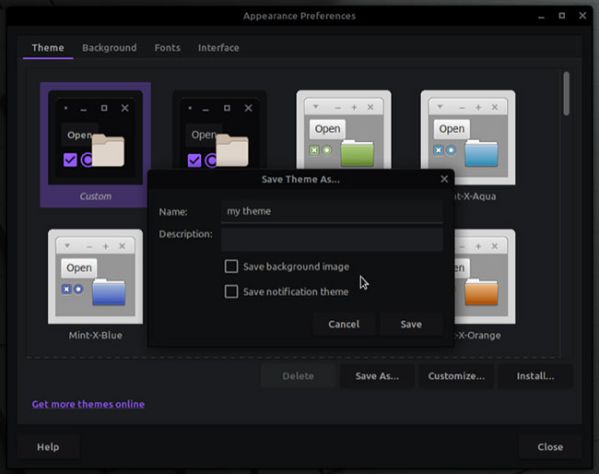Viewport: 599px width, 474px height.
Task: Select the green folder Mint-X theme
Action: (x=344, y=130)
